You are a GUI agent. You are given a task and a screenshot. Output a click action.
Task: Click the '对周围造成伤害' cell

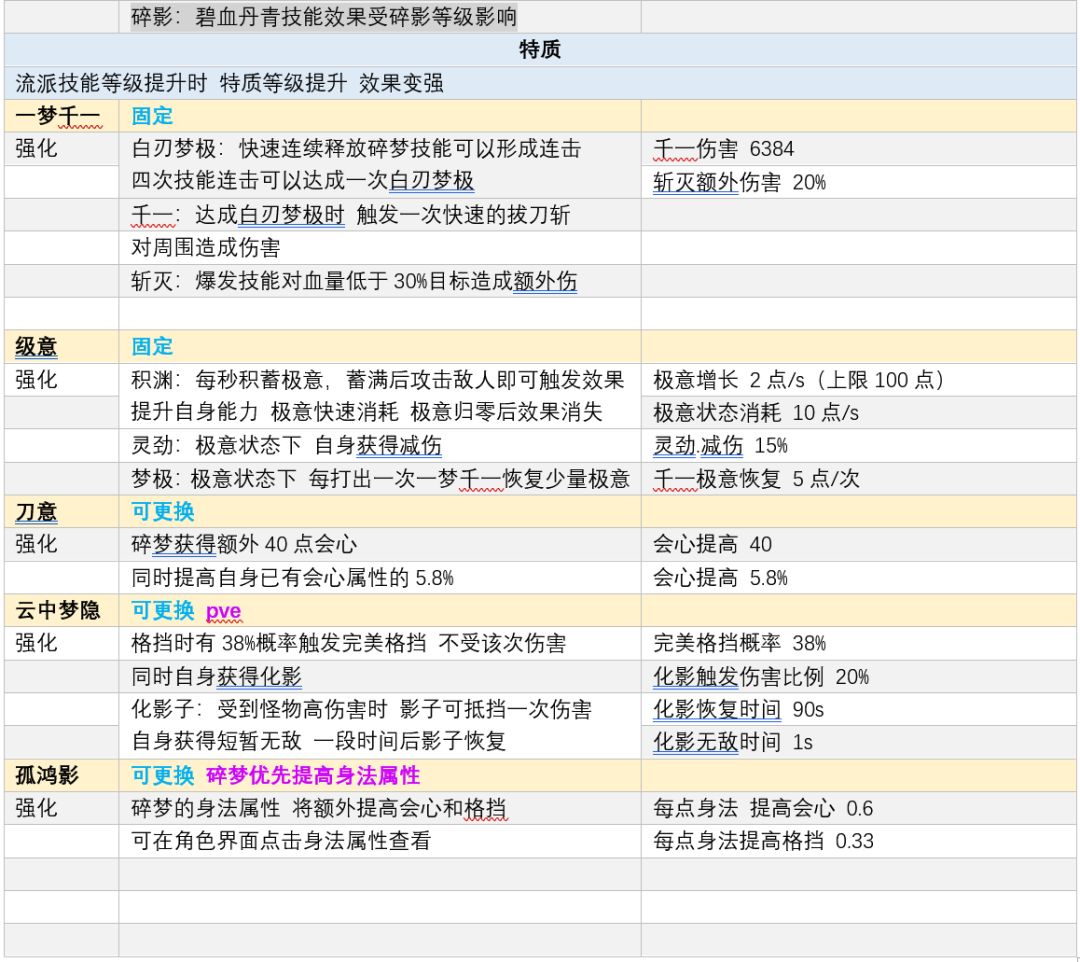tap(380, 247)
